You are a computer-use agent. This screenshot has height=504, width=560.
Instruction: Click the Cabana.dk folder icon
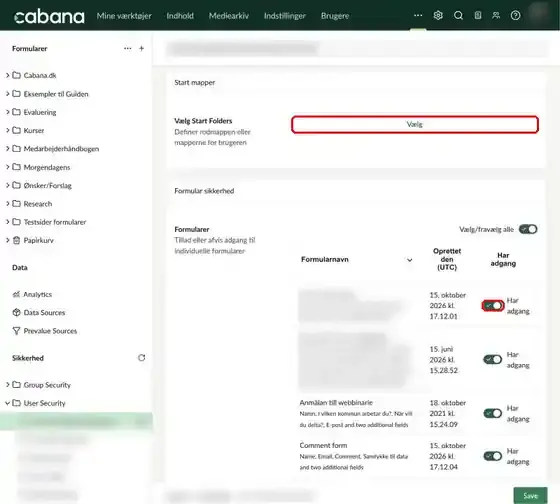pos(16,75)
